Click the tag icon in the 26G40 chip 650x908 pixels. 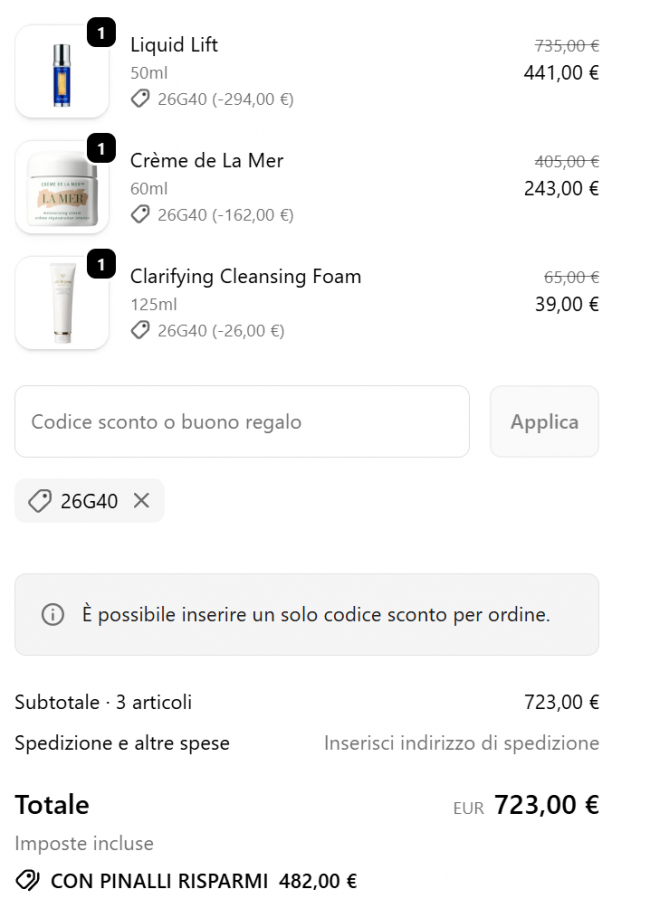[x=40, y=501]
